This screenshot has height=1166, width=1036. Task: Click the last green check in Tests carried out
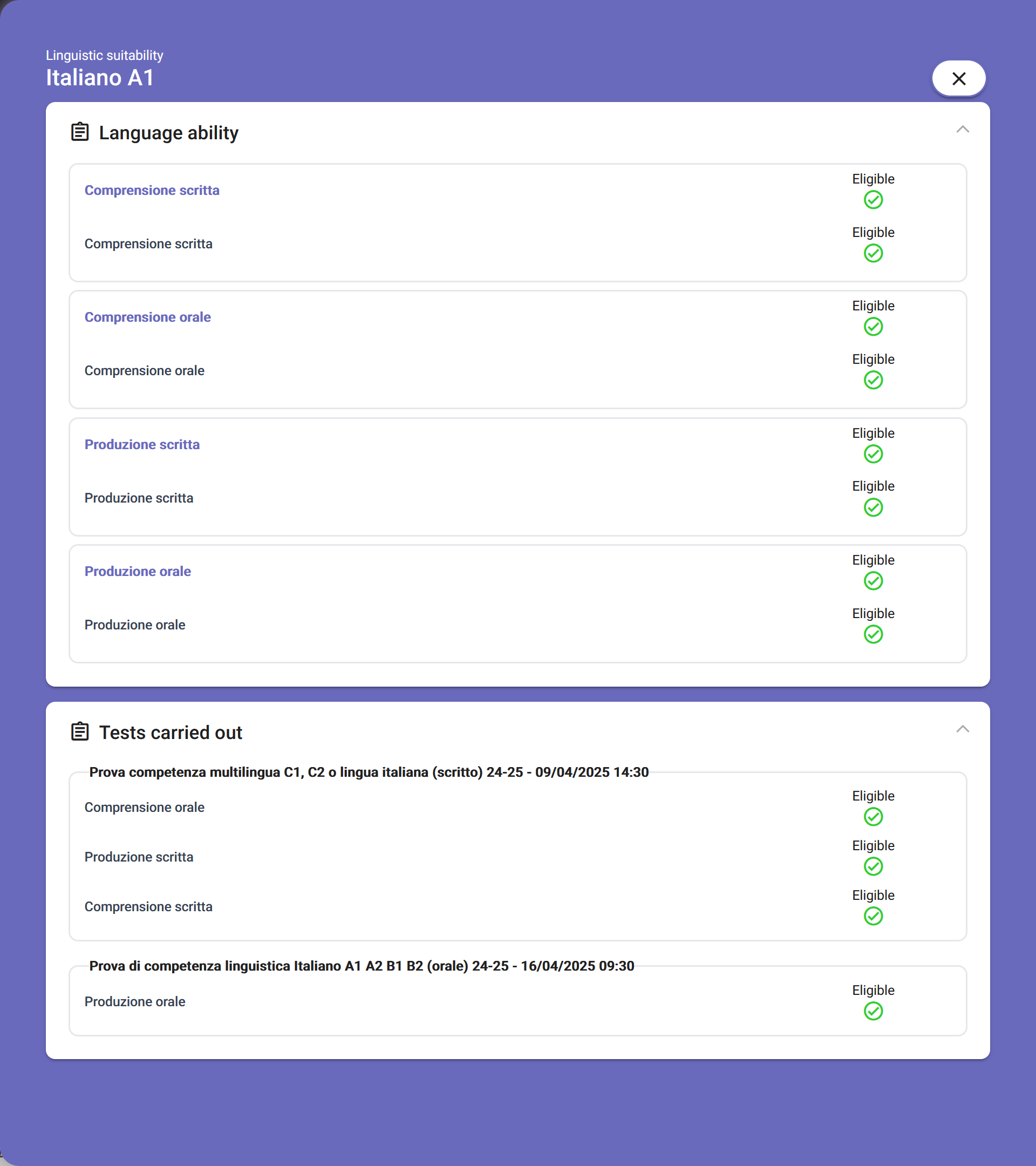(x=873, y=1012)
